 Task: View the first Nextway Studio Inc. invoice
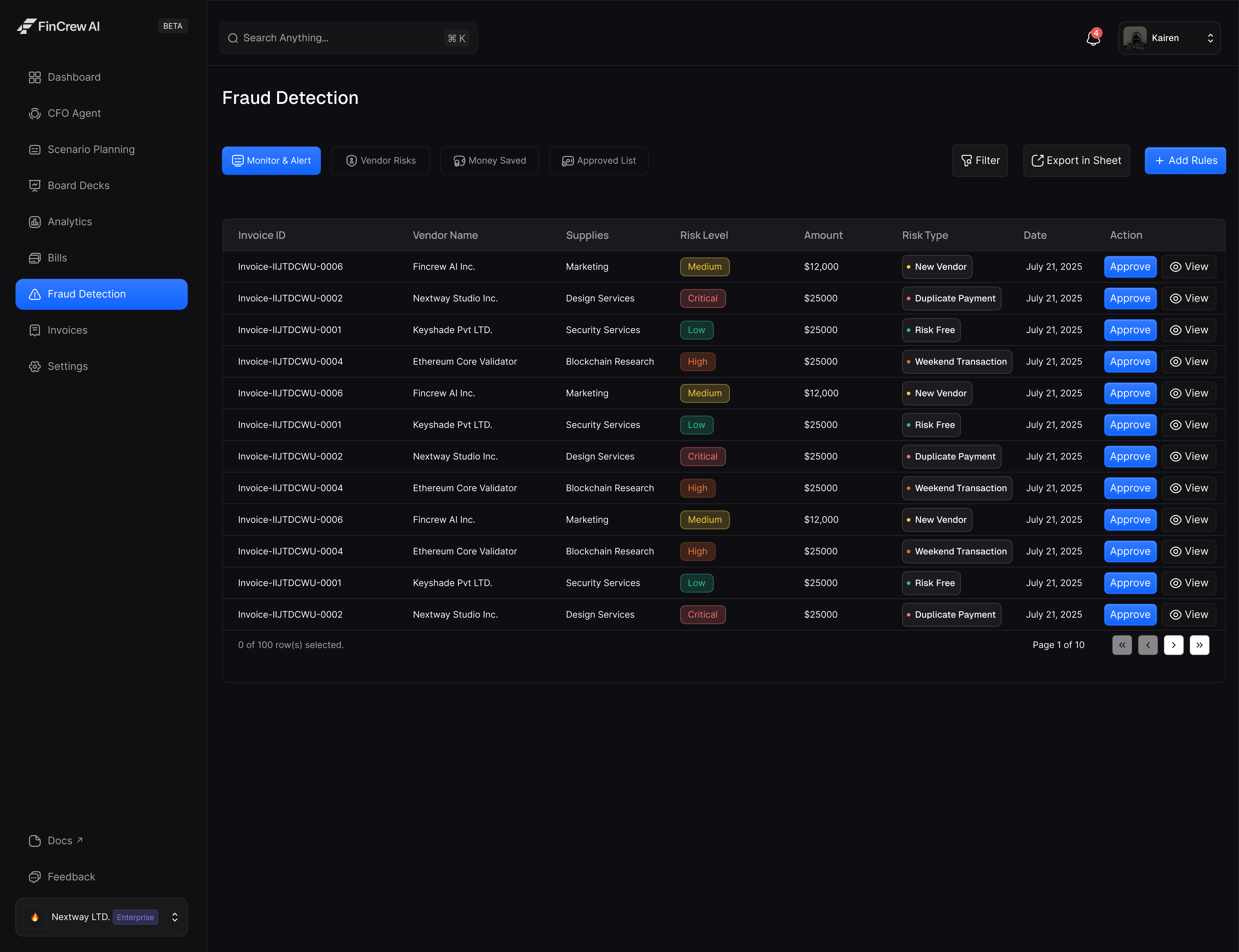[x=1189, y=299]
